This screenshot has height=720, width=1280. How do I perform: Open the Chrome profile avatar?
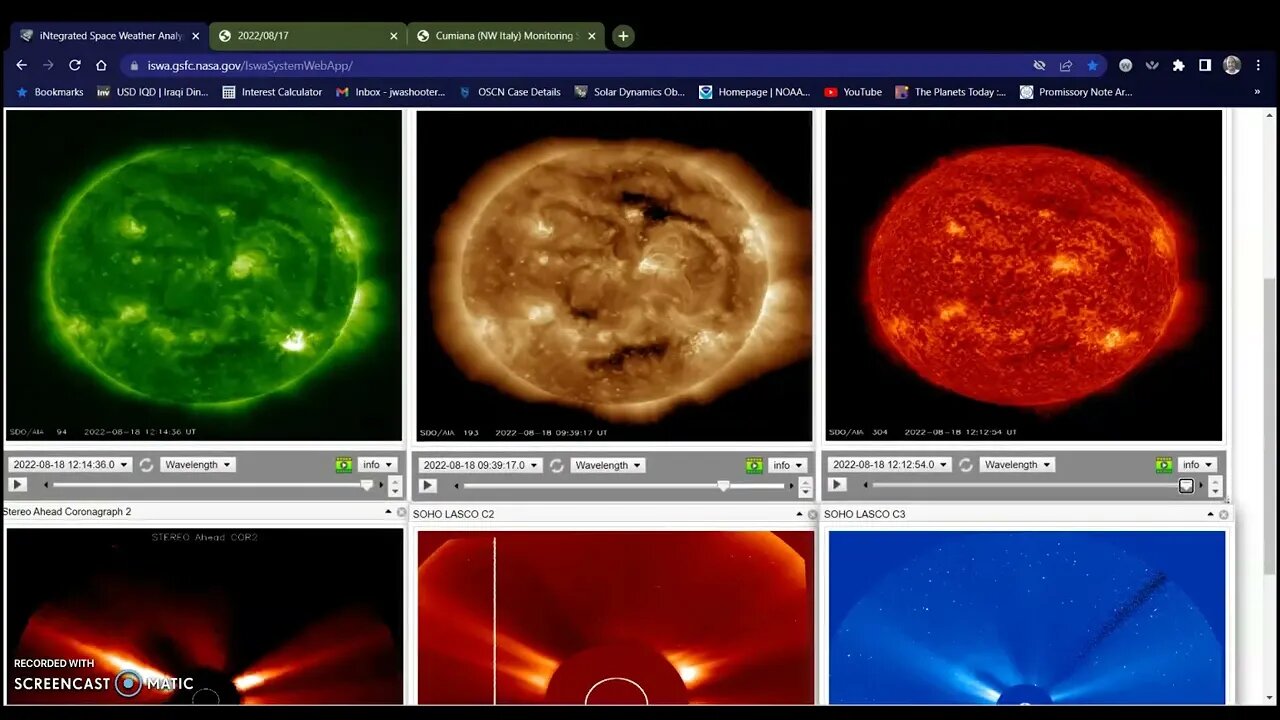[x=1232, y=65]
